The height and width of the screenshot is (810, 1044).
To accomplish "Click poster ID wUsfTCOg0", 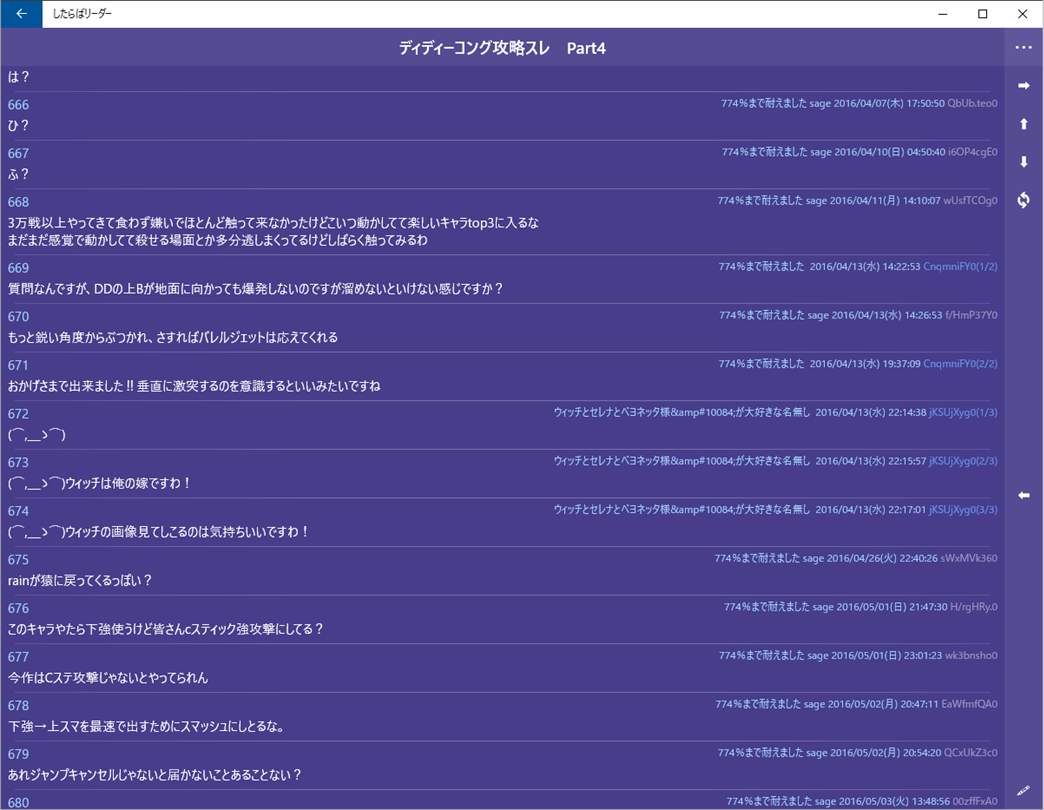I will (x=970, y=201).
